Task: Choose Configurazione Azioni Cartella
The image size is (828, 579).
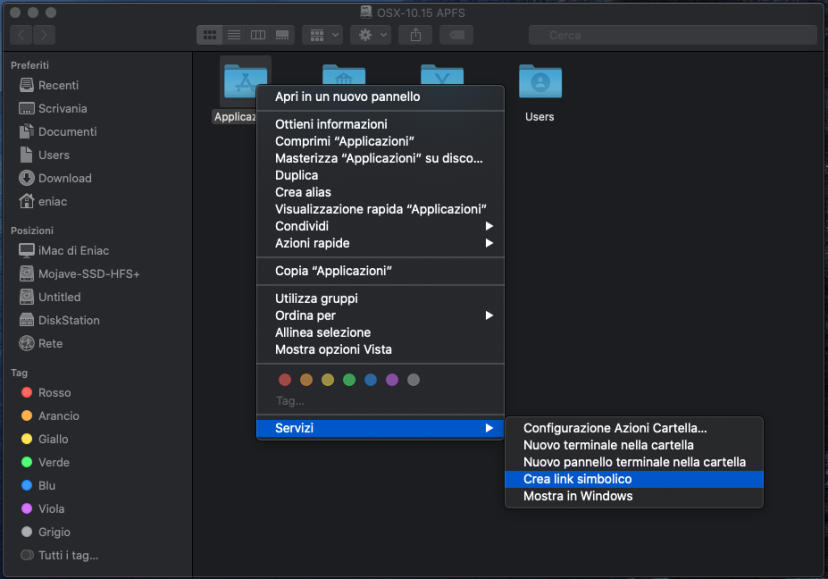Action: (x=634, y=428)
